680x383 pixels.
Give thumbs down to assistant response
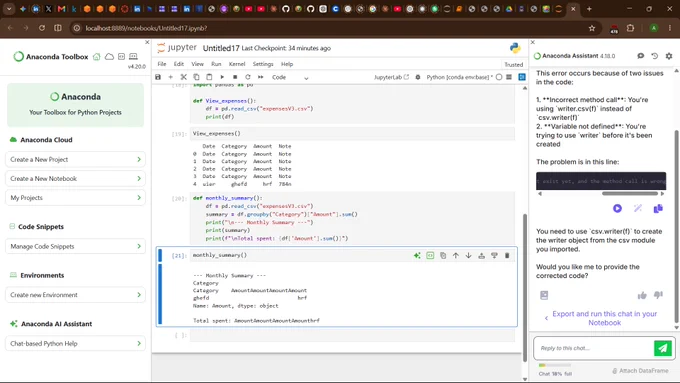[x=658, y=295]
